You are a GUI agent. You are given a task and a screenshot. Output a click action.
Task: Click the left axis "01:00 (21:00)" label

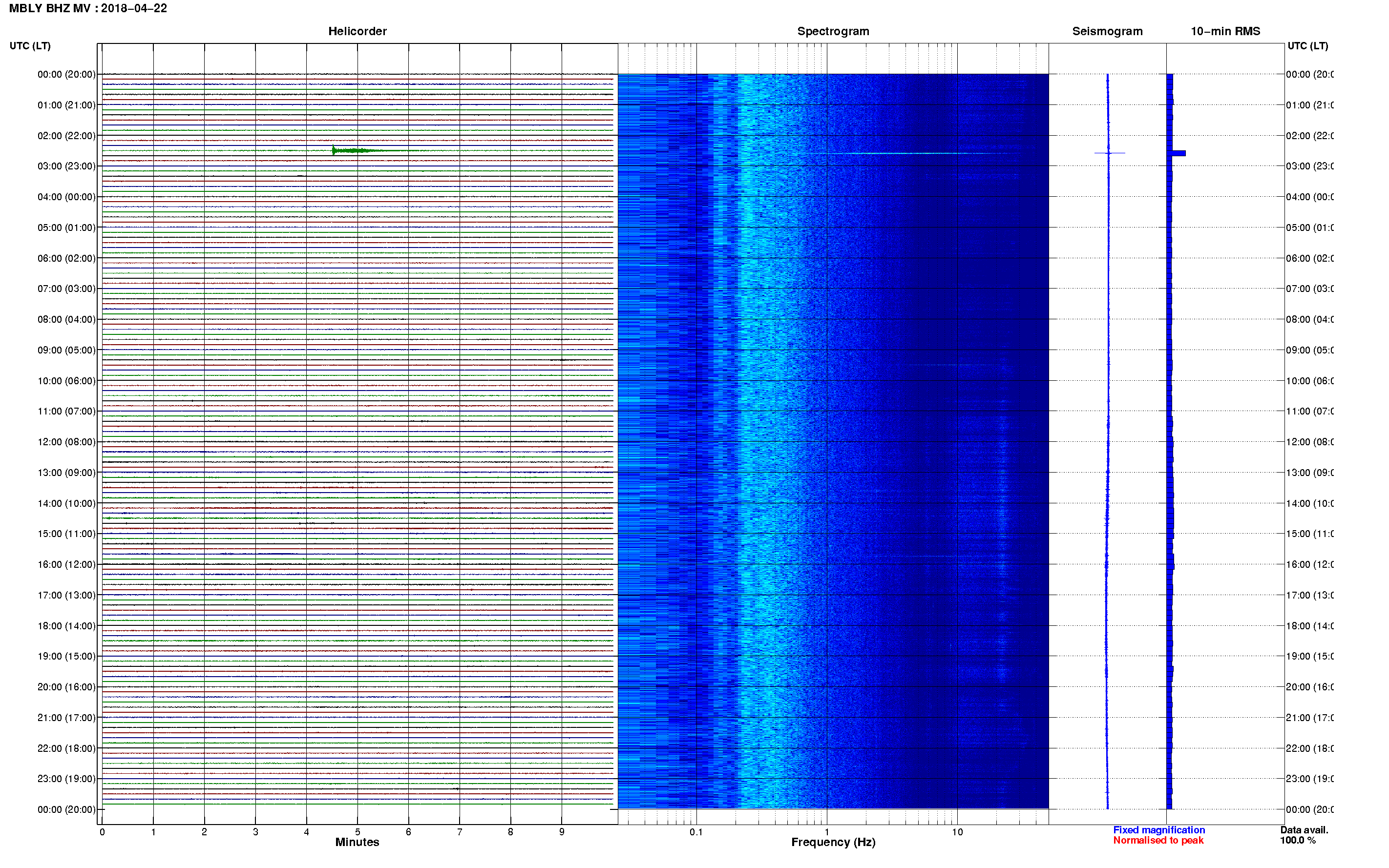coord(66,105)
